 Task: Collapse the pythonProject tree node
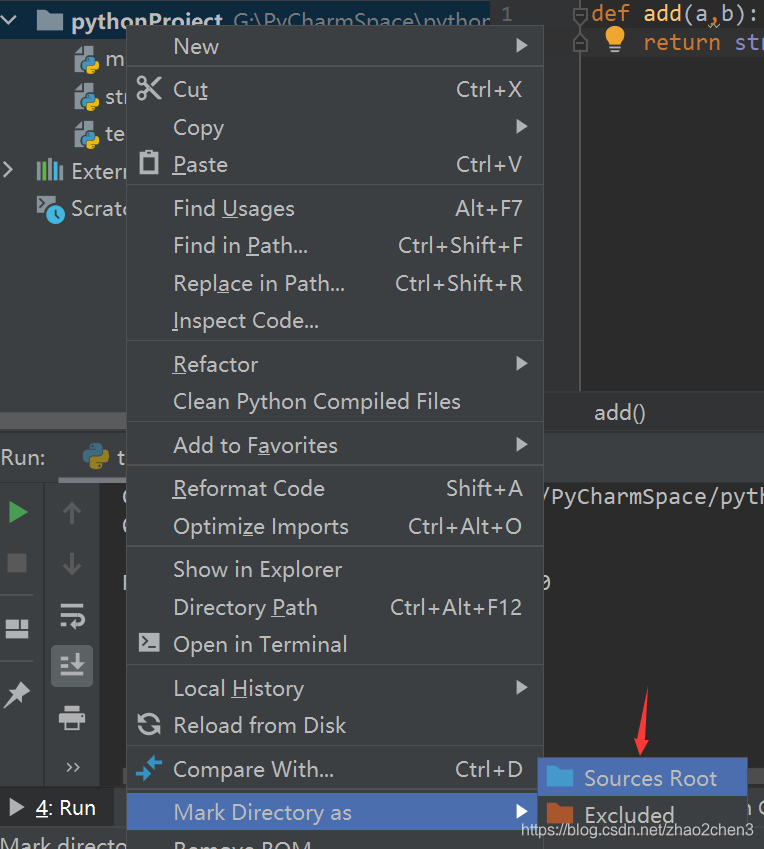9,21
